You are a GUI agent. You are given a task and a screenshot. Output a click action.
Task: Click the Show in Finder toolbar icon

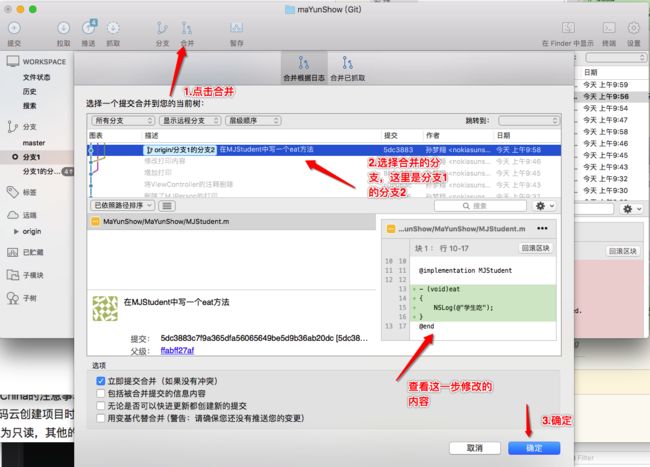click(x=568, y=28)
